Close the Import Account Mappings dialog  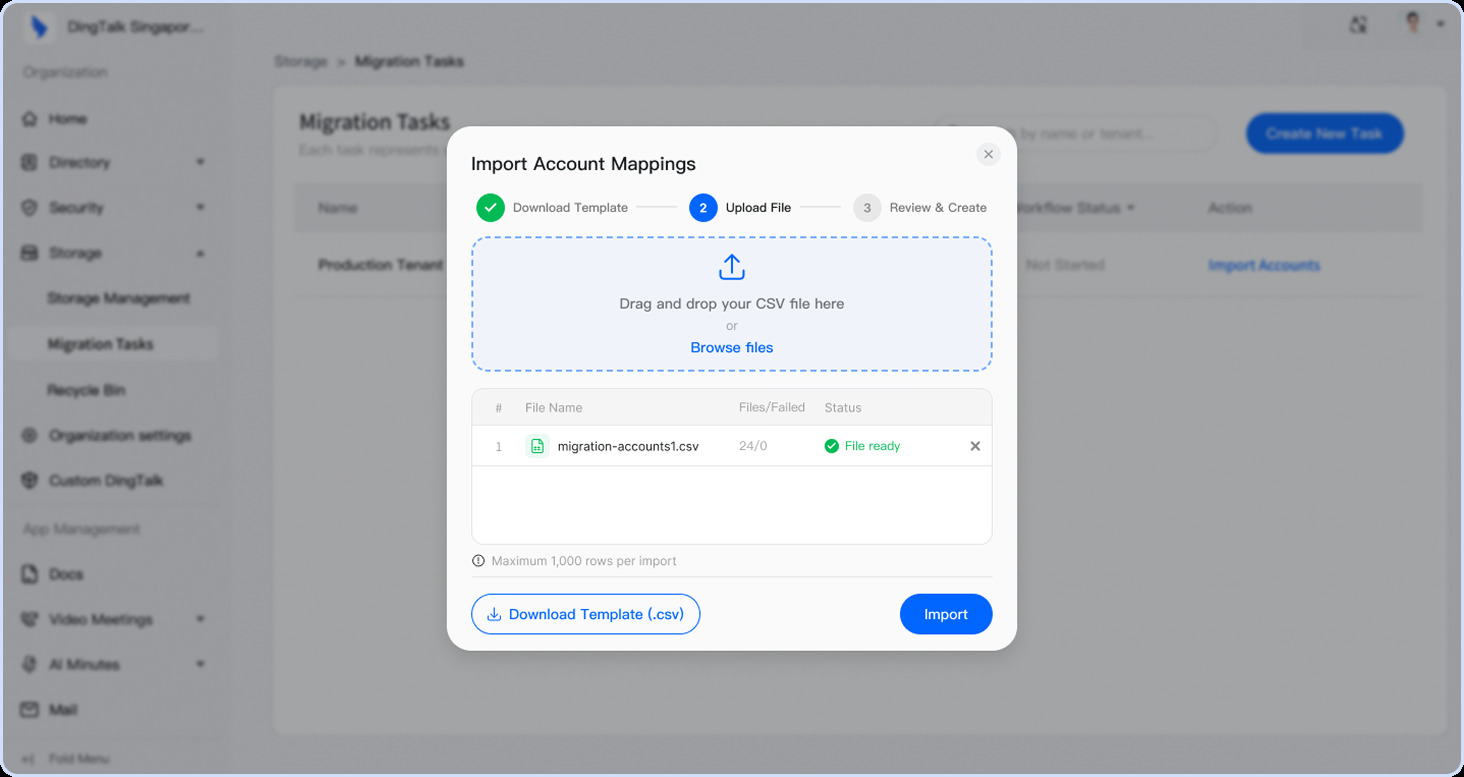(988, 154)
